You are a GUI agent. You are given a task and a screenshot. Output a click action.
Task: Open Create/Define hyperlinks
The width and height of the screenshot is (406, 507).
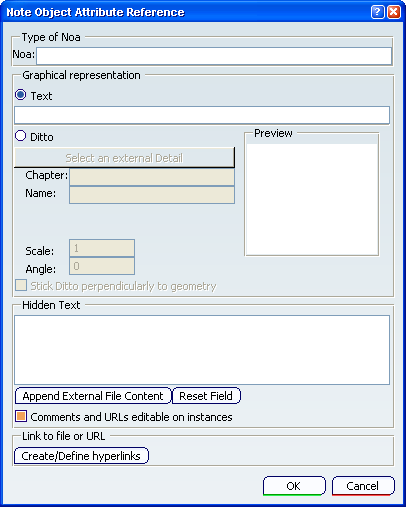[81, 456]
